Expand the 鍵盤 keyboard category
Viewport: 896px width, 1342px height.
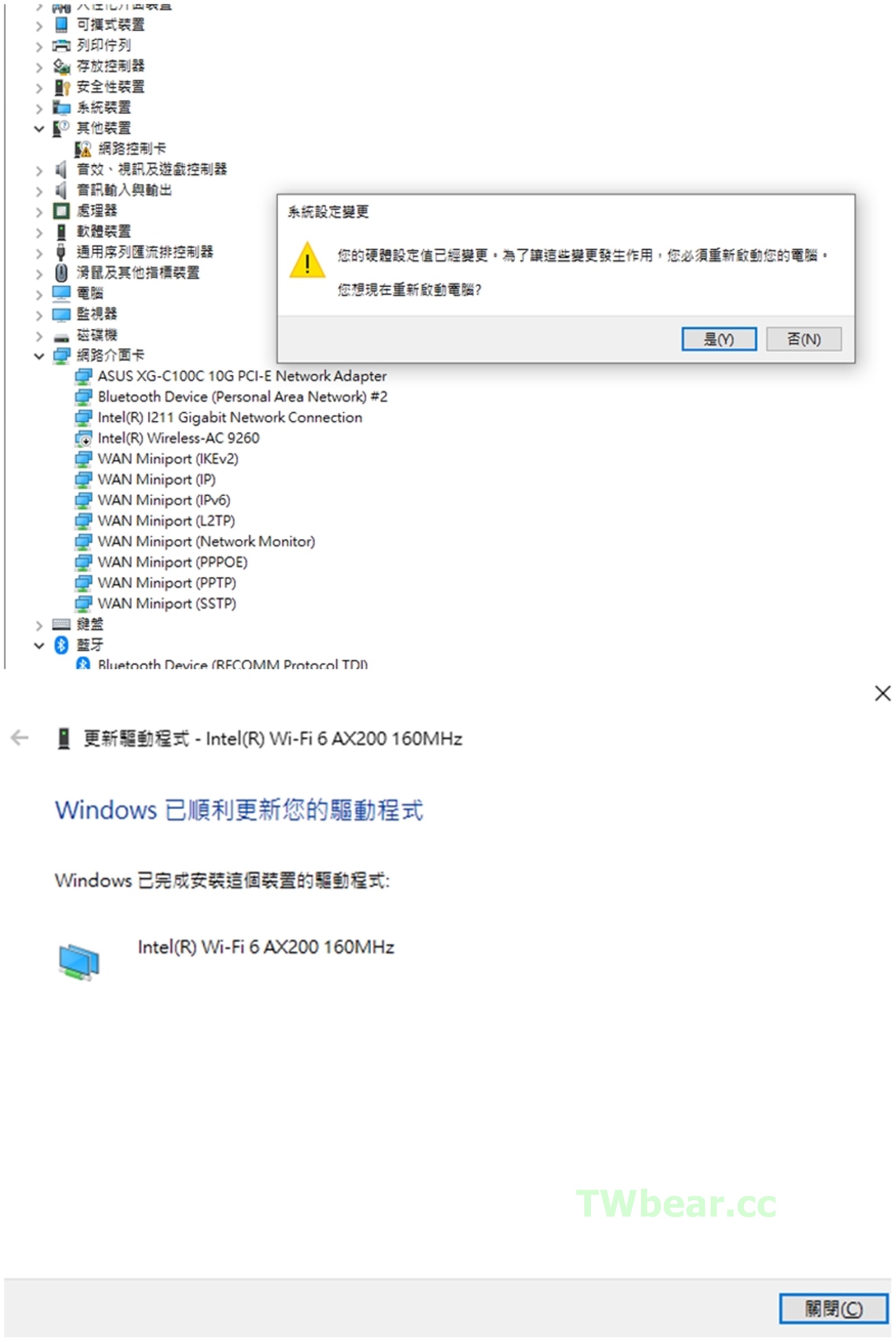[39, 625]
